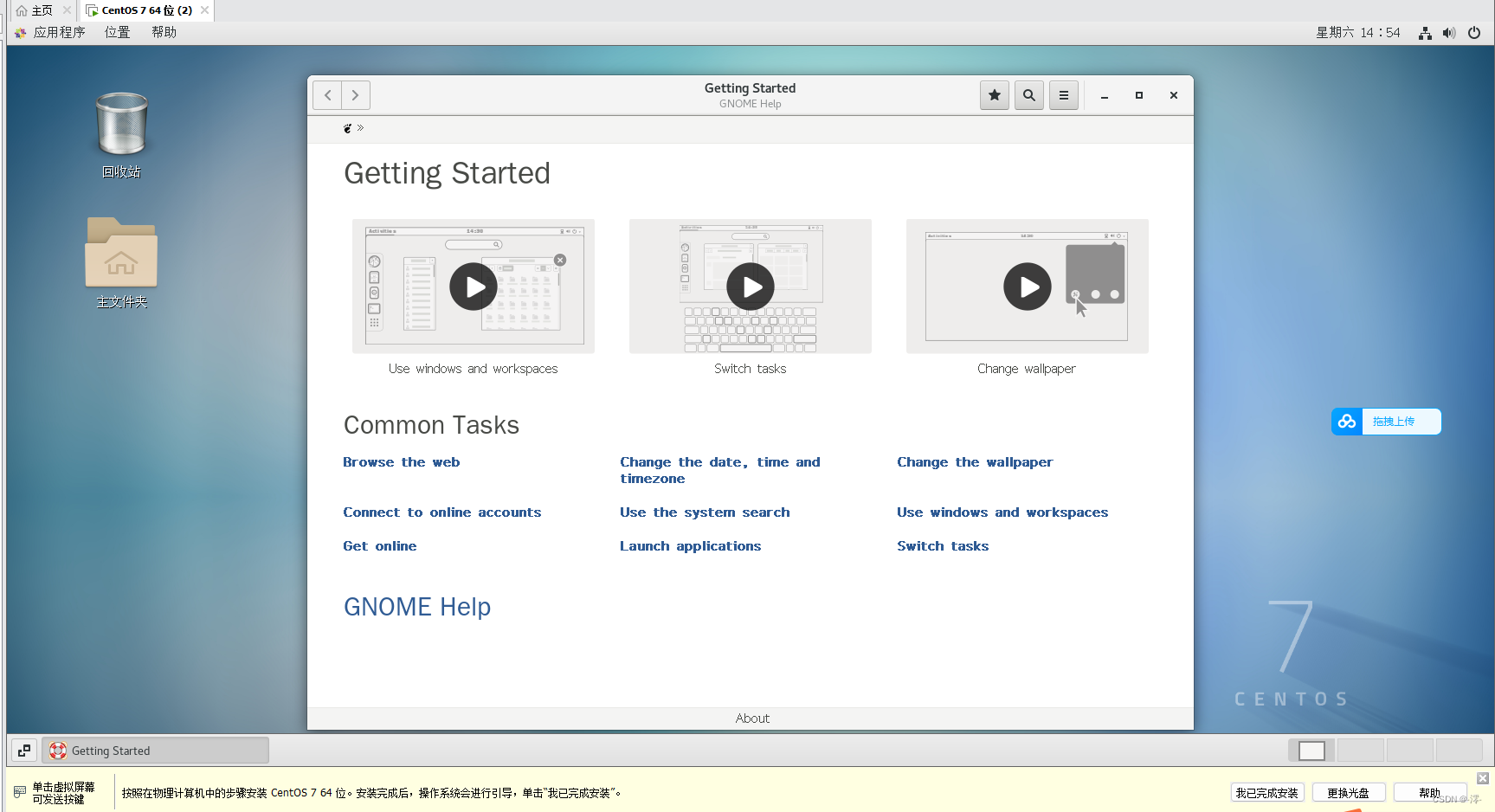Open Change the date, time and timezone
The width and height of the screenshot is (1495, 812).
720,470
